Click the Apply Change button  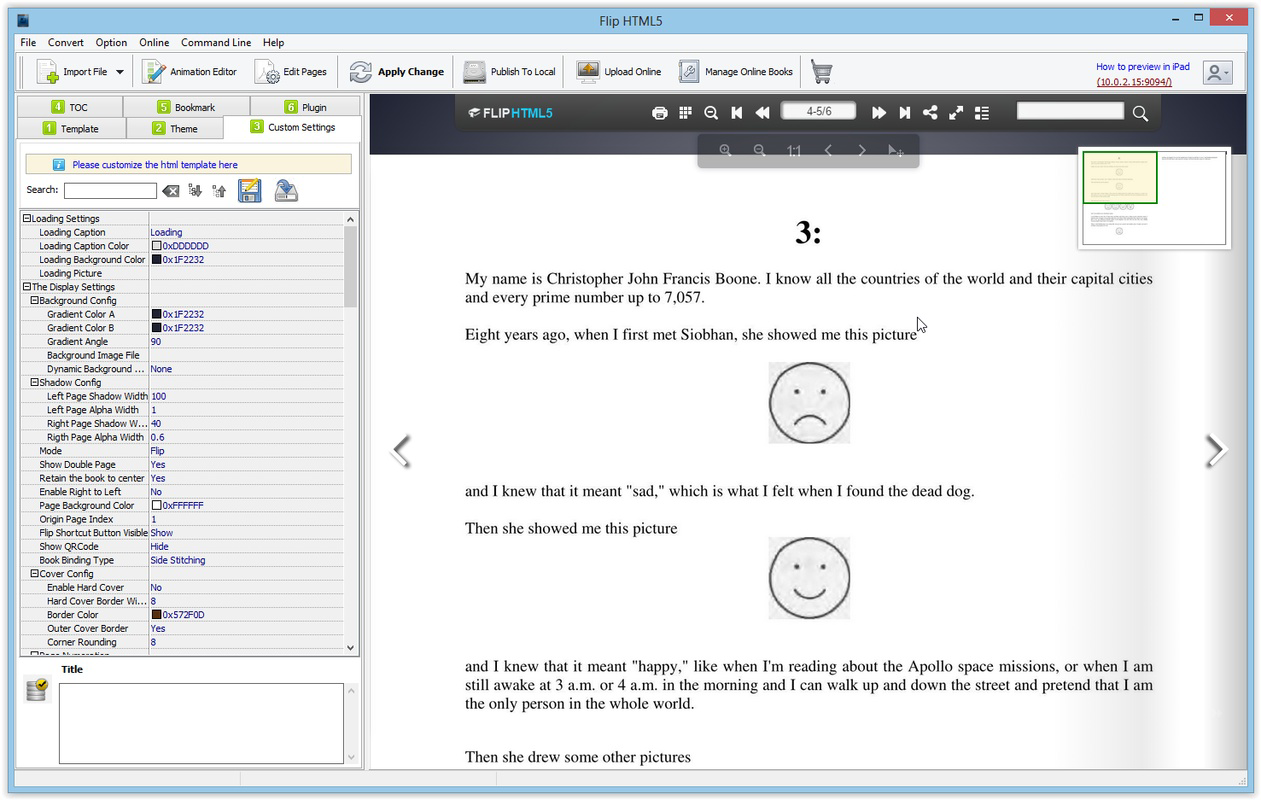(396, 72)
